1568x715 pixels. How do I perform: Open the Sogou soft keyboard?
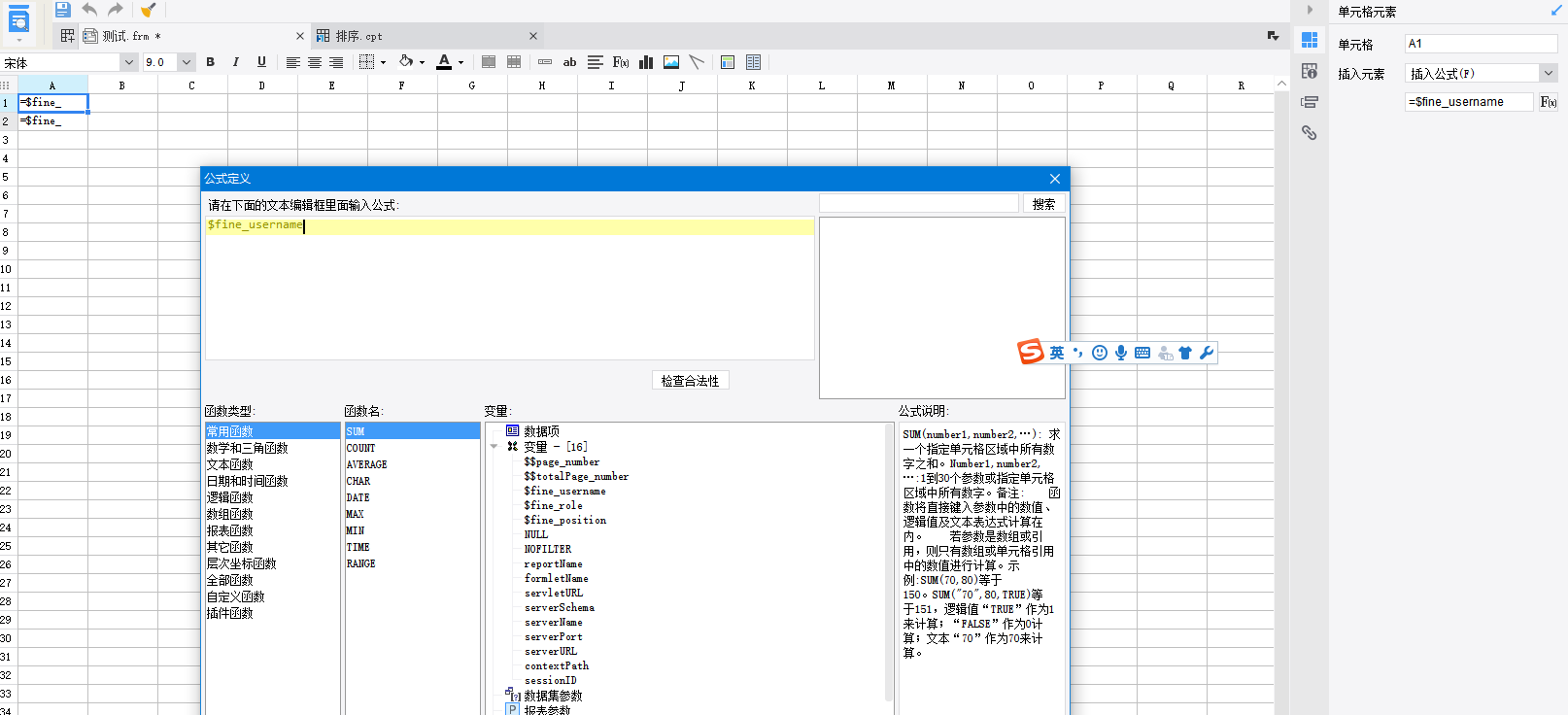pos(1142,353)
